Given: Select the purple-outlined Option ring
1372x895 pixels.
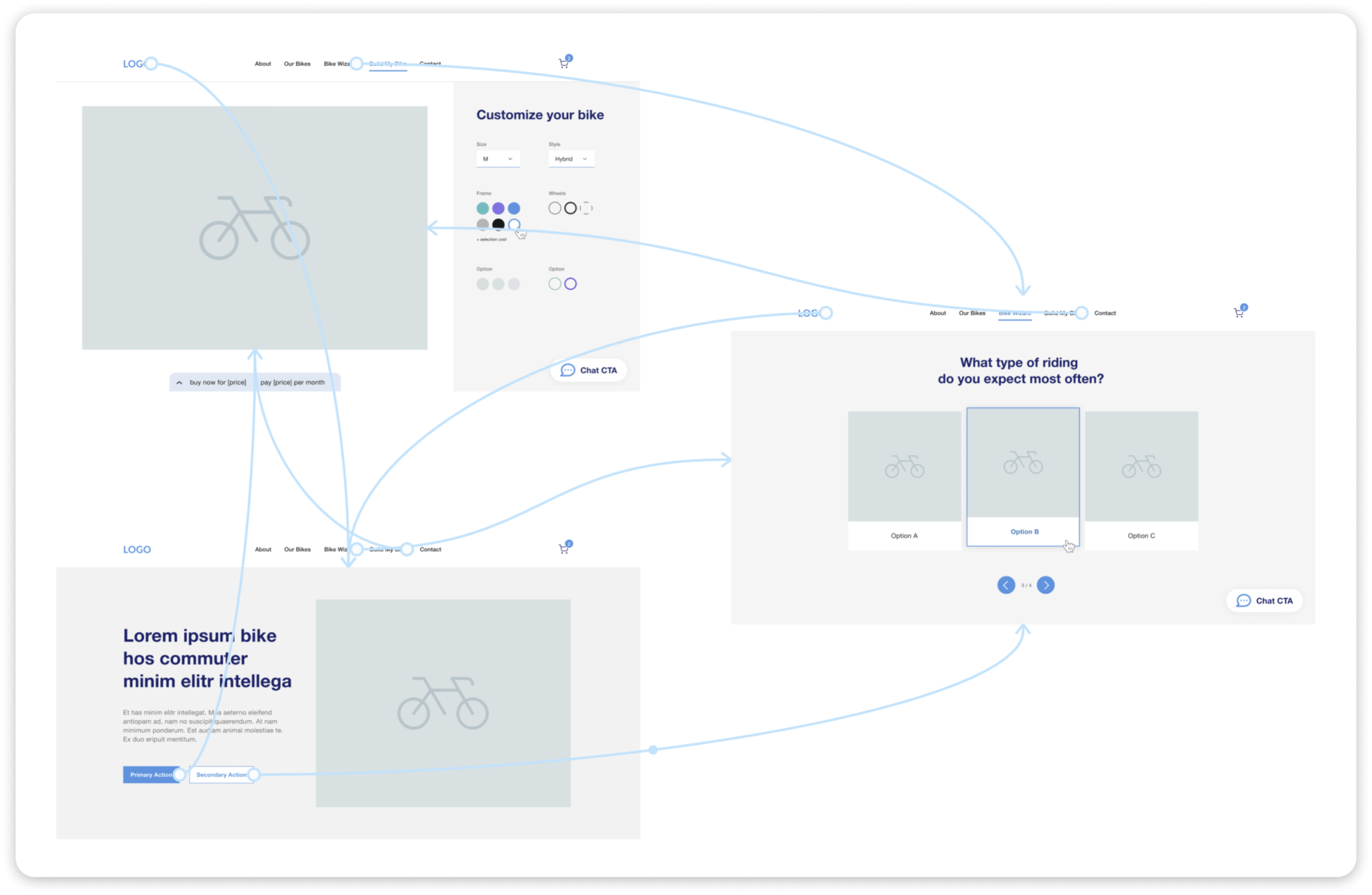Looking at the screenshot, I should coord(570,284).
